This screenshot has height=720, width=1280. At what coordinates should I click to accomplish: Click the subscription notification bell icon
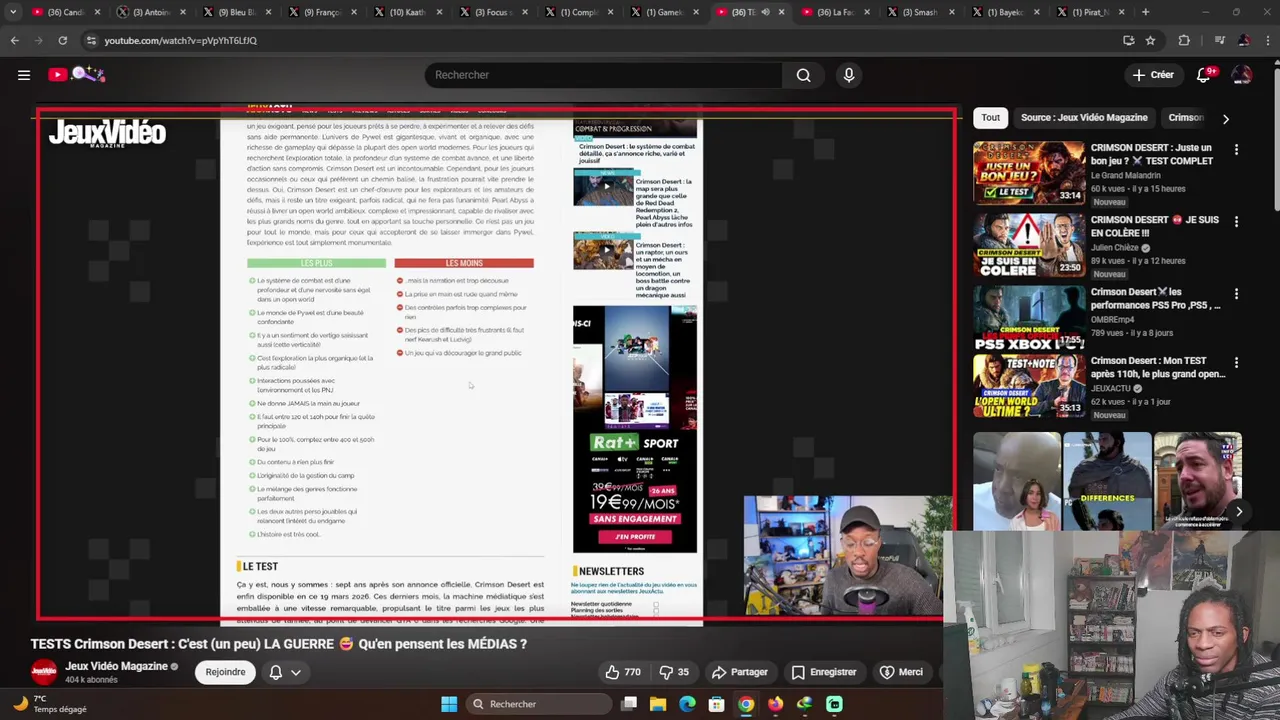[276, 673]
